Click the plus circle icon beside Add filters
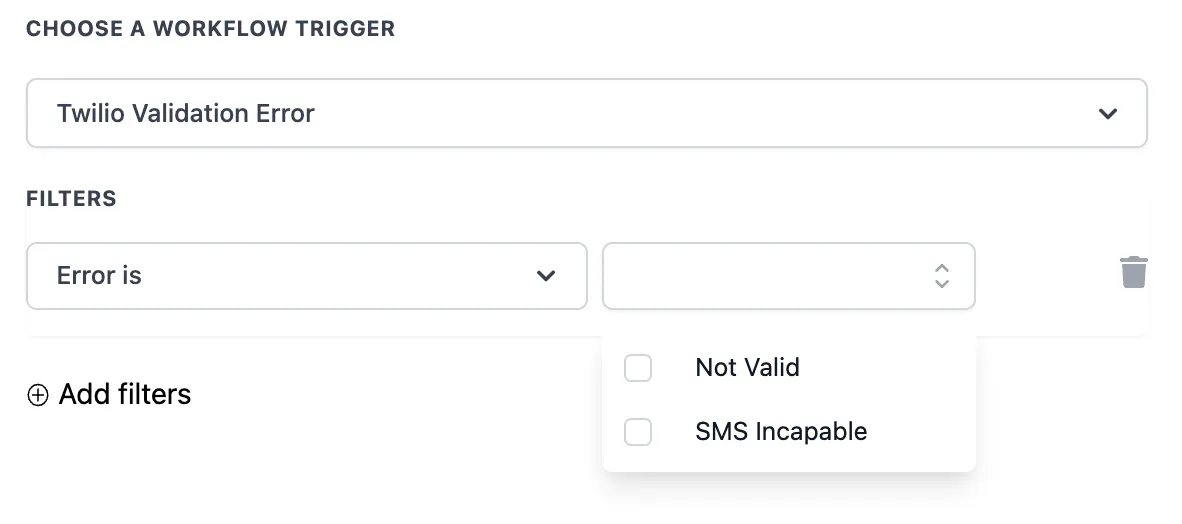Viewport: 1182px width, 524px height. point(38,395)
